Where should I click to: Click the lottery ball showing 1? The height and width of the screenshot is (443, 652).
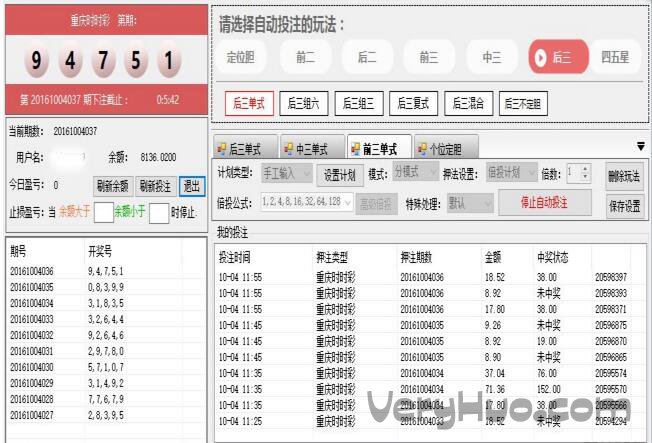pyautogui.click(x=169, y=60)
